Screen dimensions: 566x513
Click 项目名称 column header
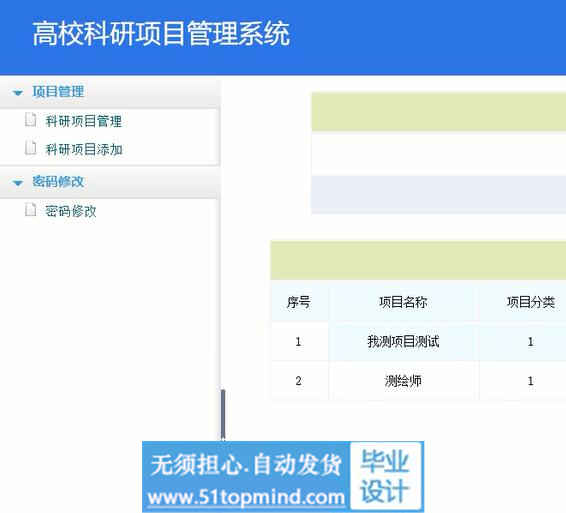point(403,302)
